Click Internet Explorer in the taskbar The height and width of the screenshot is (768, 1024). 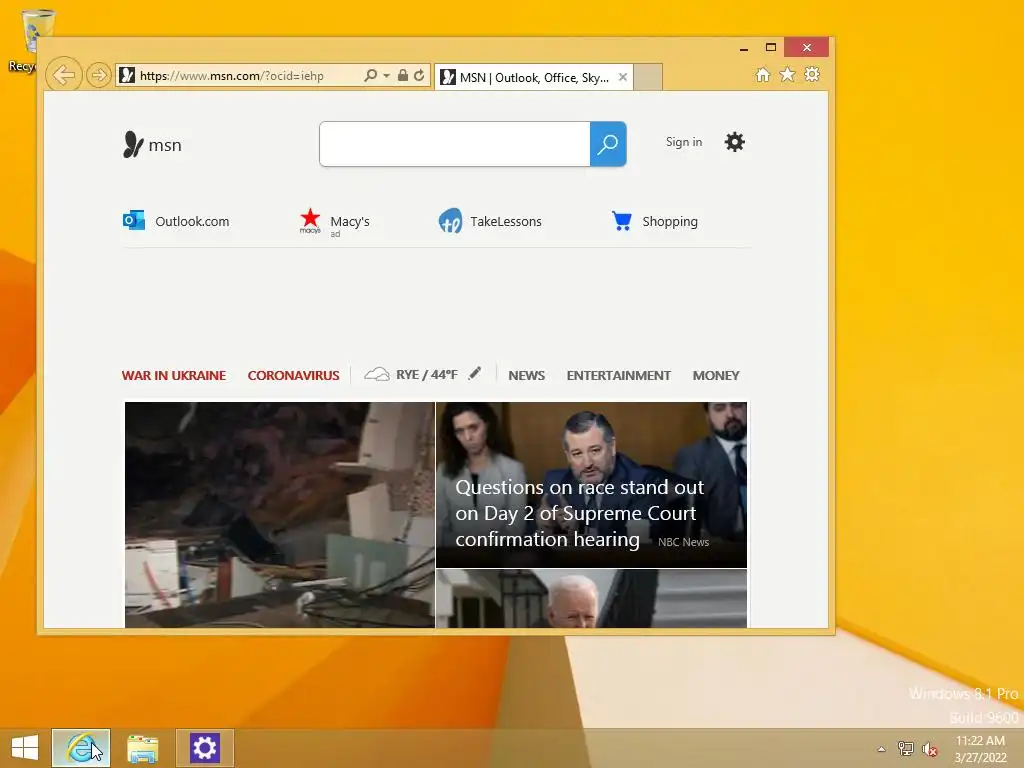pos(81,748)
